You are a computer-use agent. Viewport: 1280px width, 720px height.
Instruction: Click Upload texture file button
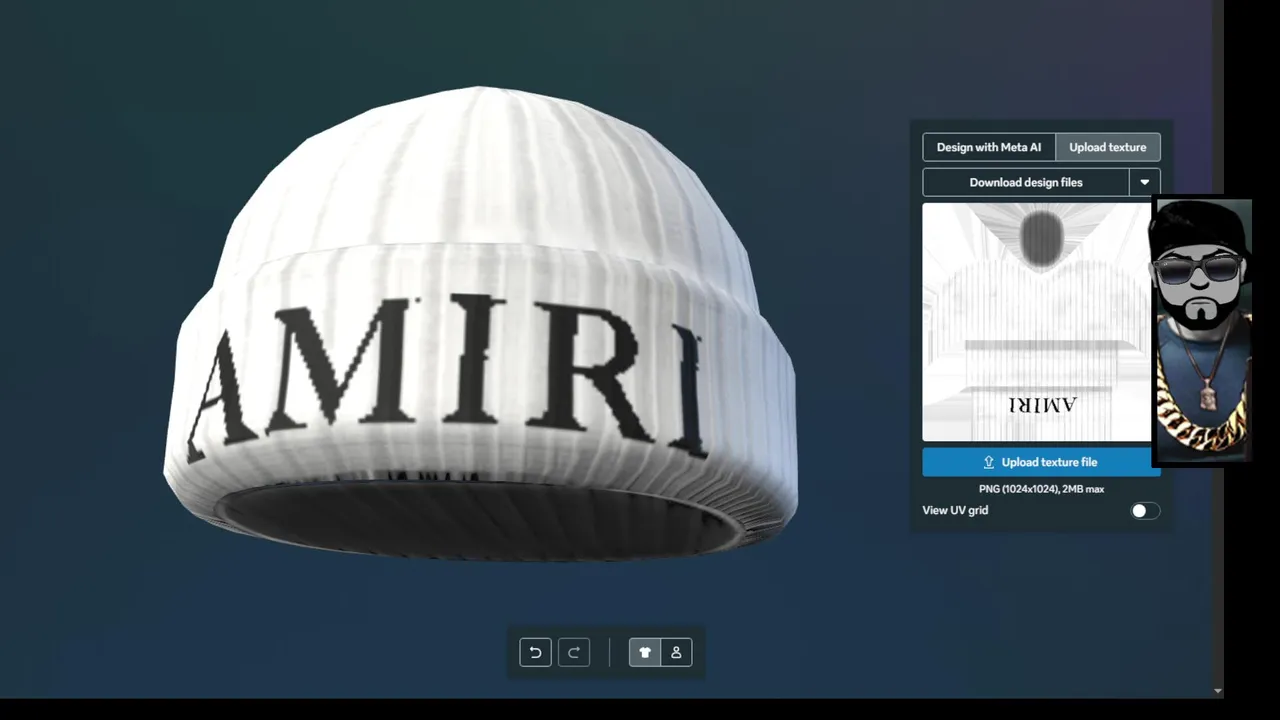(1041, 462)
